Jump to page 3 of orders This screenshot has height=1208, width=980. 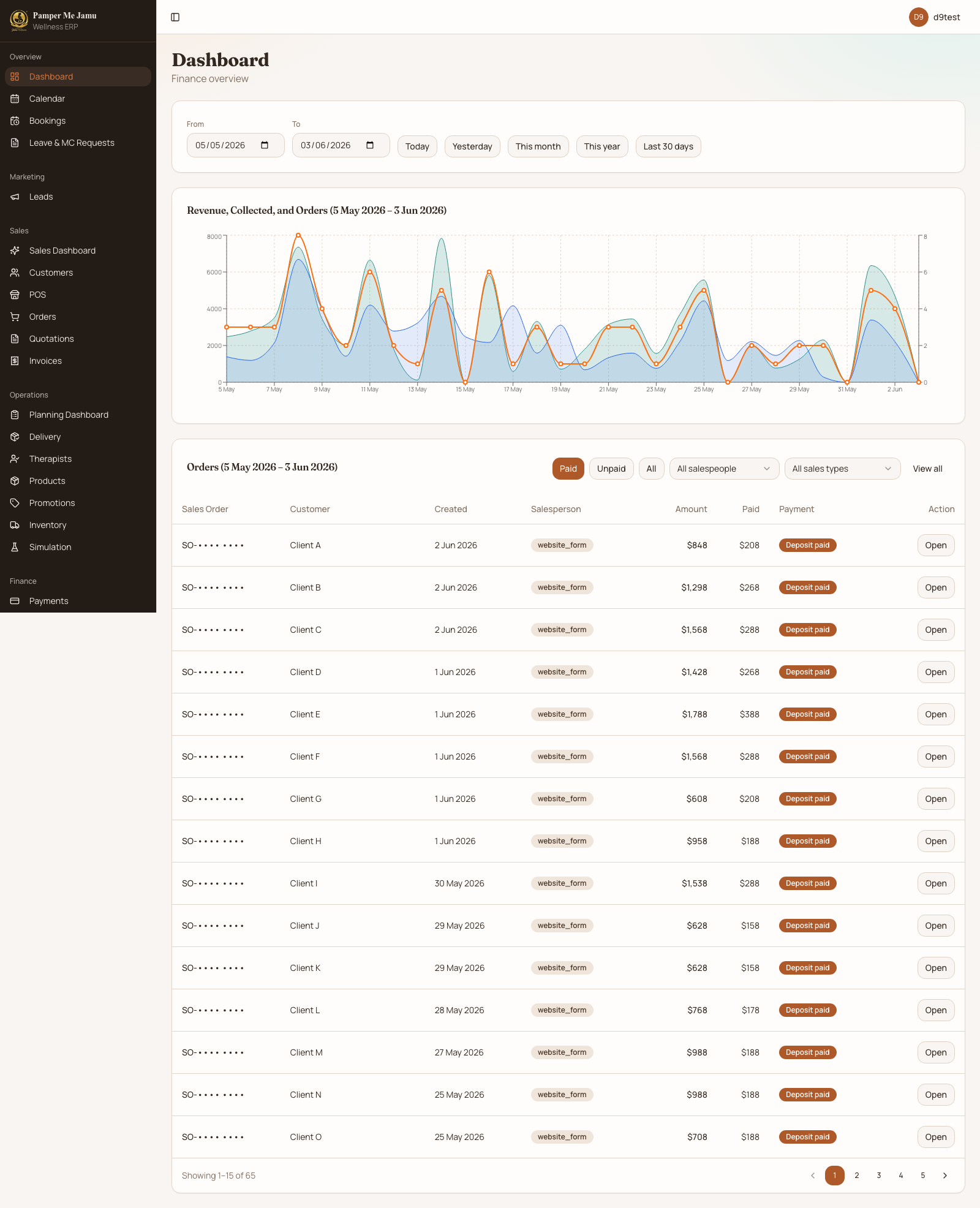(879, 1176)
